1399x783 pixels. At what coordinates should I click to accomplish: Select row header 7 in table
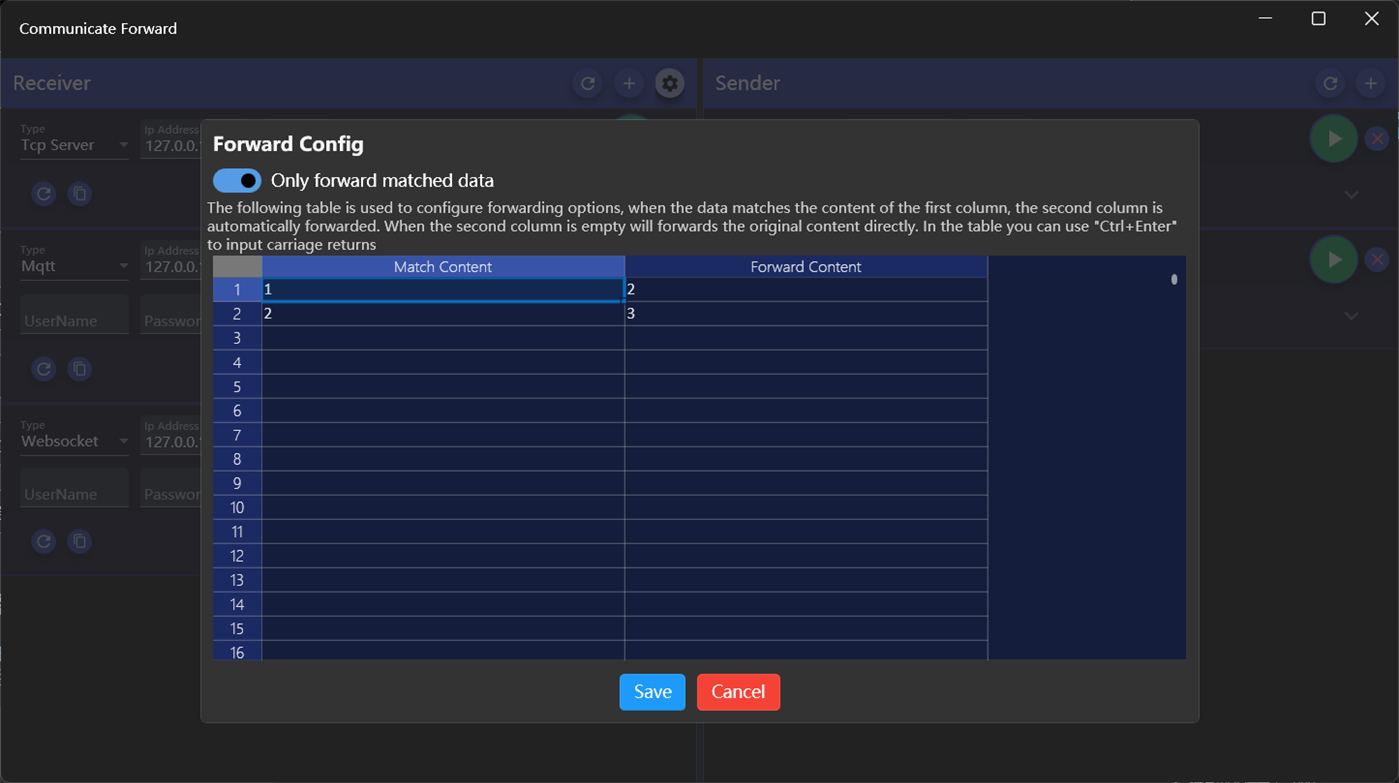point(237,435)
